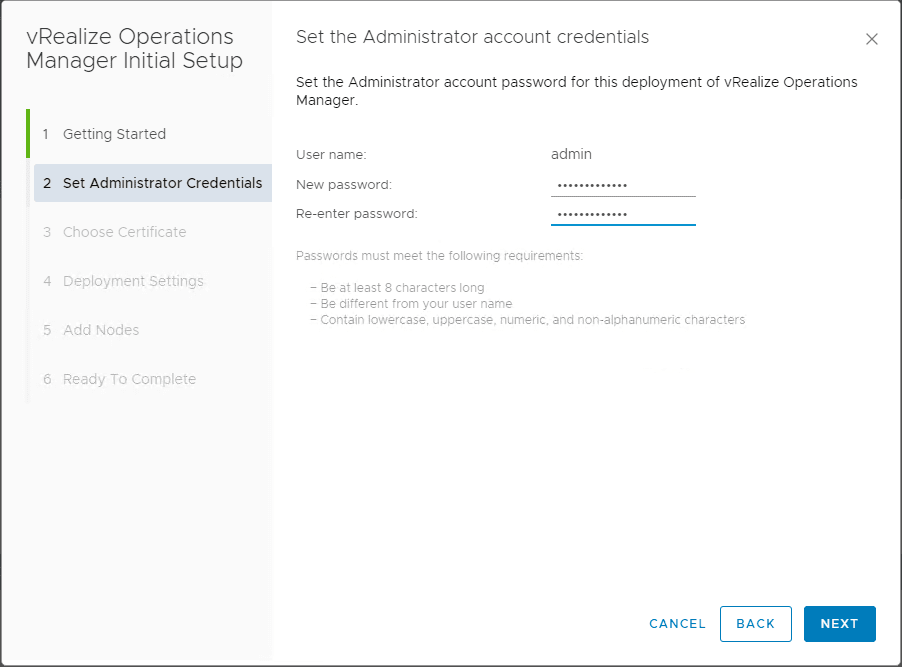Select the Add Nodes step
This screenshot has height=667, width=902.
[101, 330]
